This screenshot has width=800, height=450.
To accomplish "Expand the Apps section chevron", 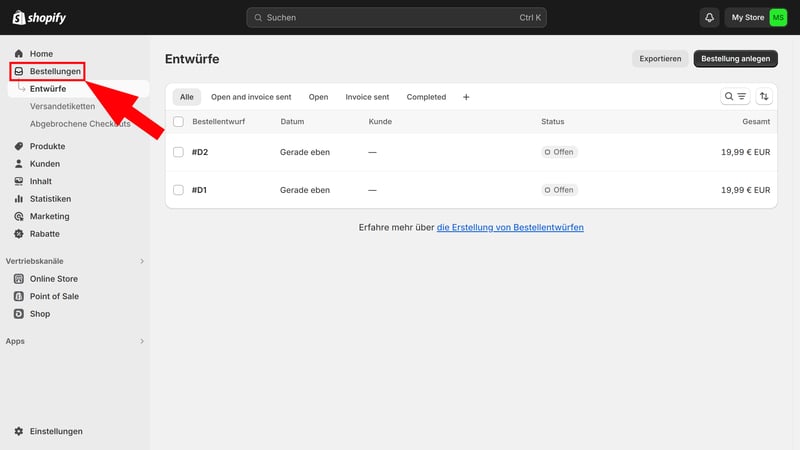I will point(141,341).
